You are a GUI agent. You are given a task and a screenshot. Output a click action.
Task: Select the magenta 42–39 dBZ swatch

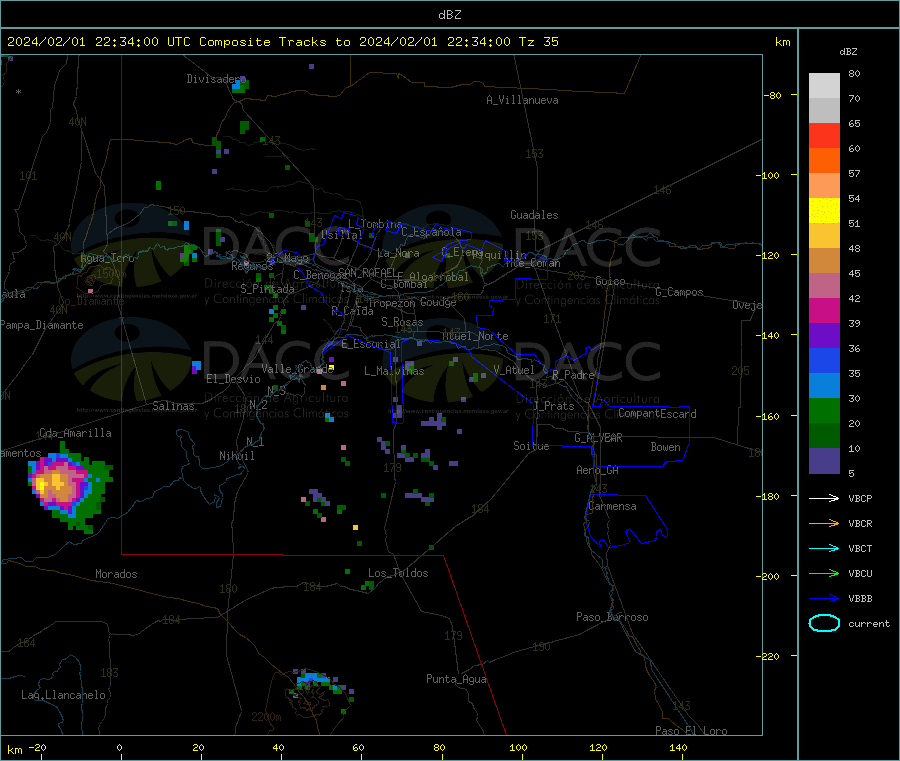824,310
